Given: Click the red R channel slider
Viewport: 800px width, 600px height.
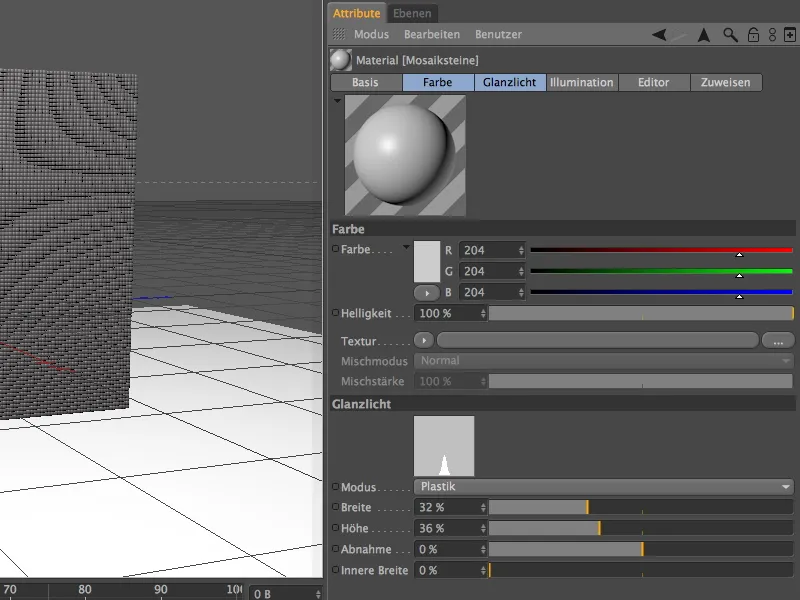Looking at the screenshot, I should (x=660, y=250).
